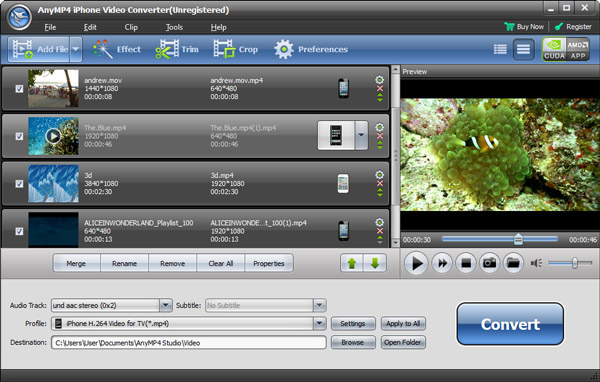Image resolution: width=600 pixels, height=382 pixels.
Task: Play The.Blue.mp4 from its thumbnail
Action: [x=53, y=136]
